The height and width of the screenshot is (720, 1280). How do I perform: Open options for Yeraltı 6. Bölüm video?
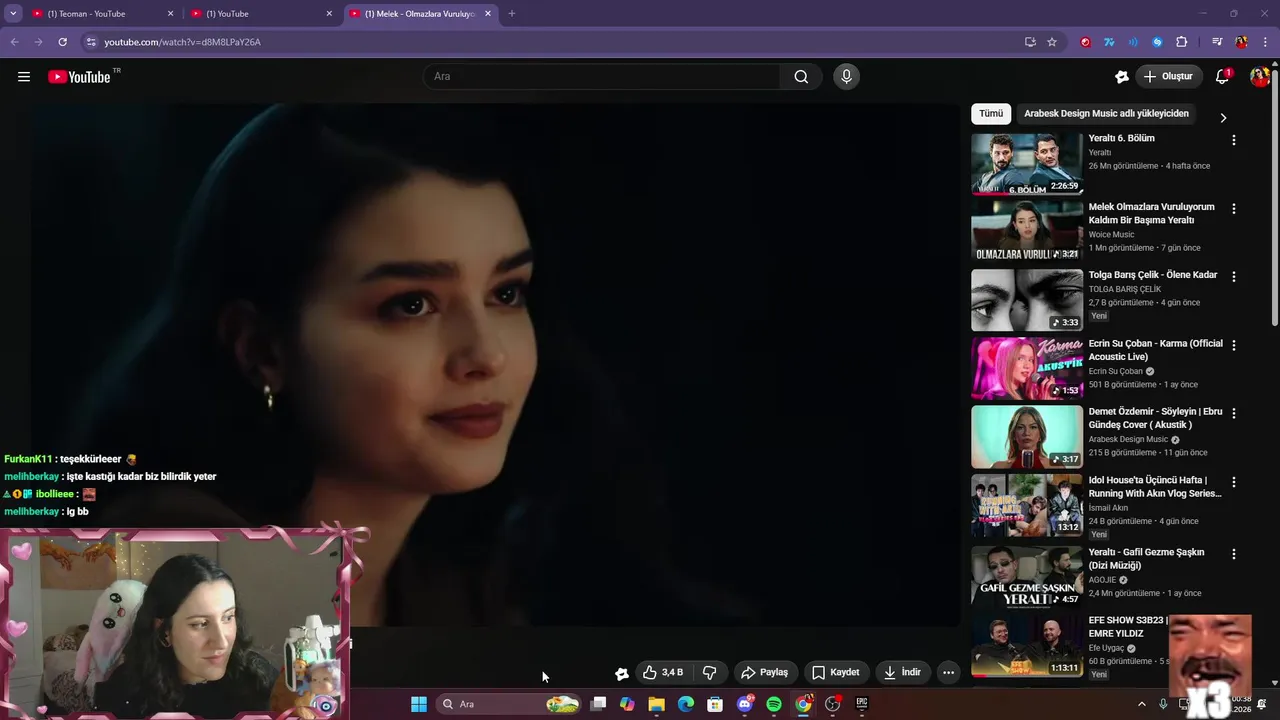tap(1233, 141)
